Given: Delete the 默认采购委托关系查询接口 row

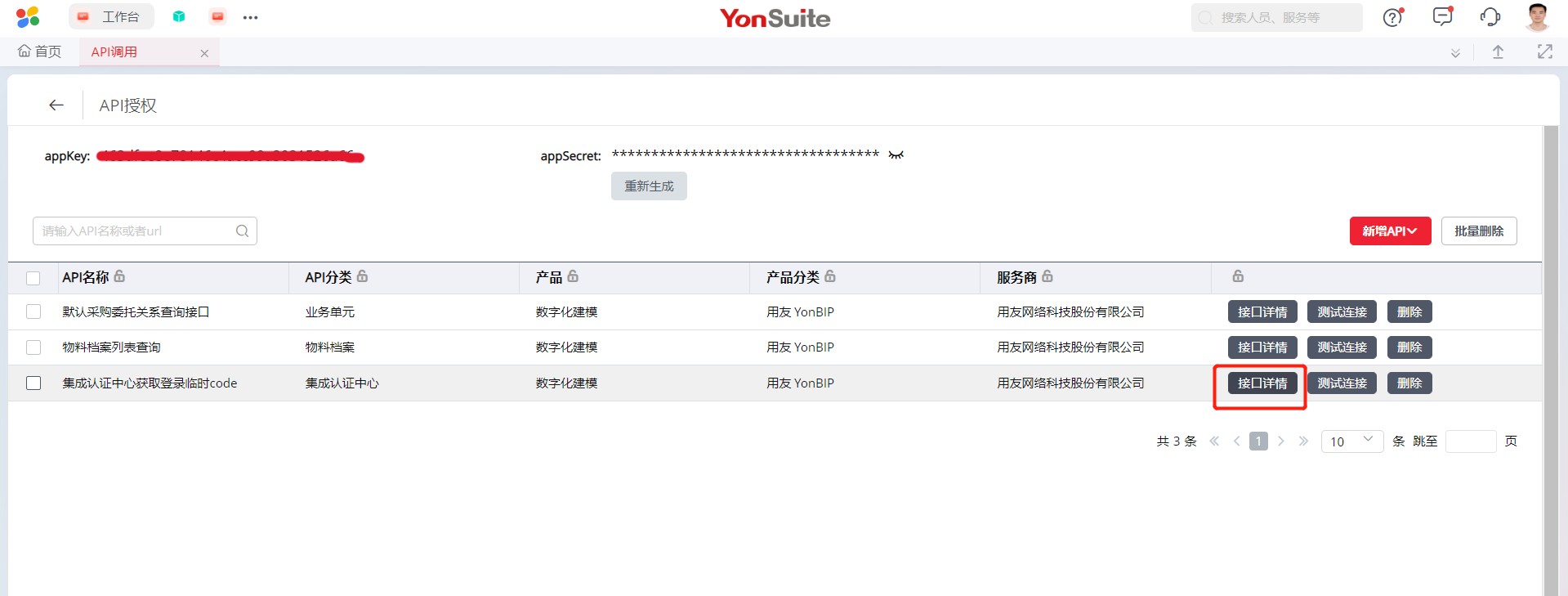Looking at the screenshot, I should tap(1409, 312).
